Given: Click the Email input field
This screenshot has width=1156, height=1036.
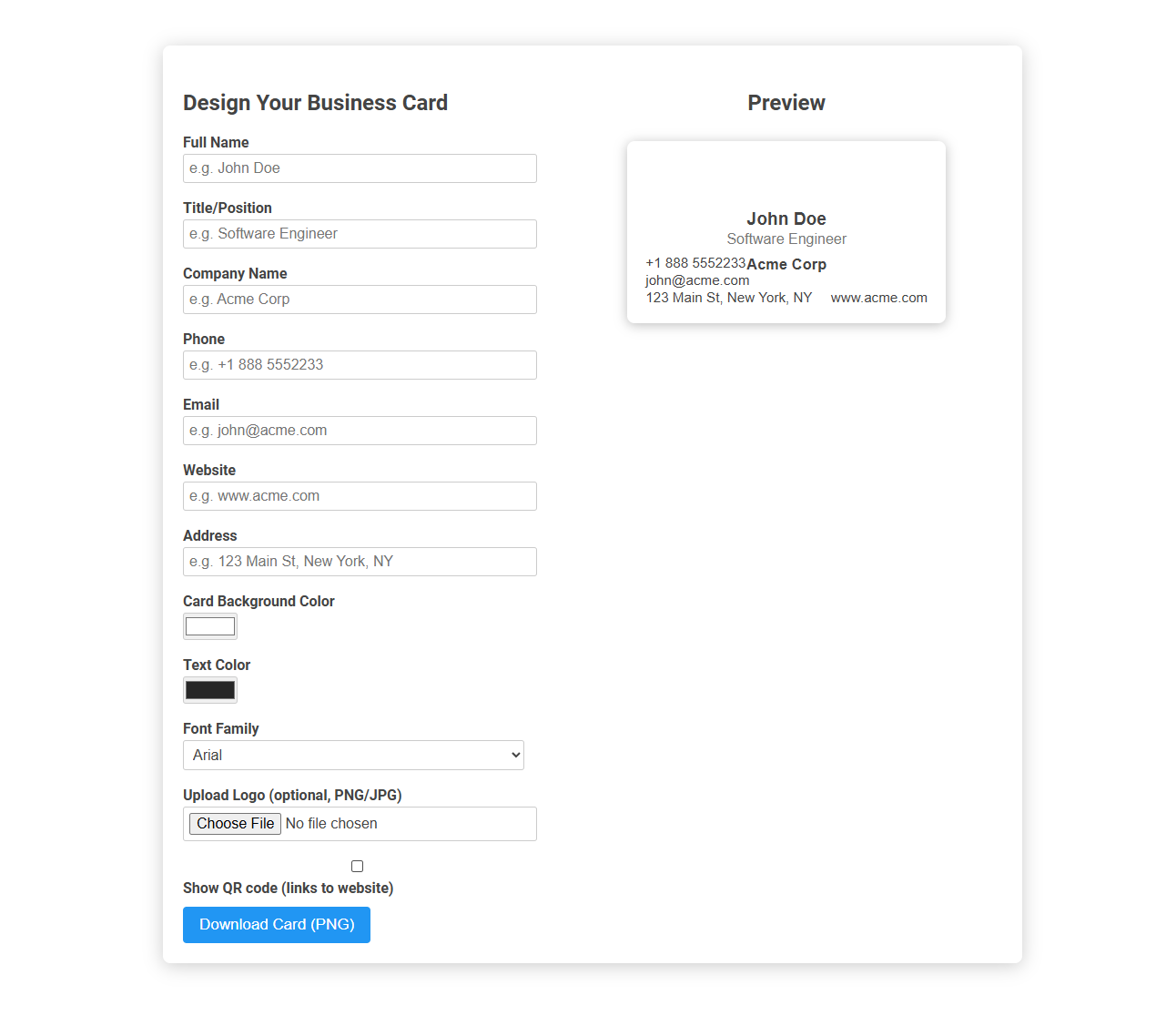Looking at the screenshot, I should 359,430.
